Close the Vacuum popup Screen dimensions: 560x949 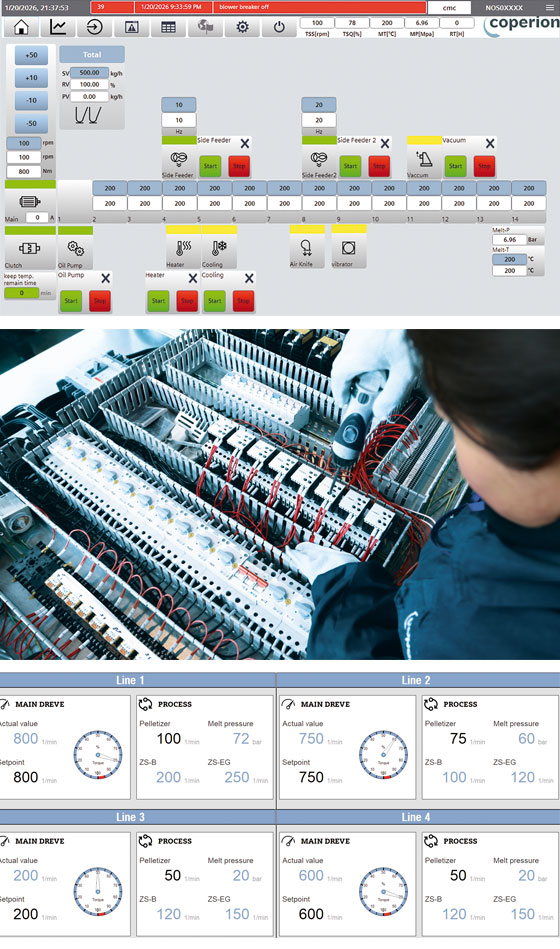point(490,143)
